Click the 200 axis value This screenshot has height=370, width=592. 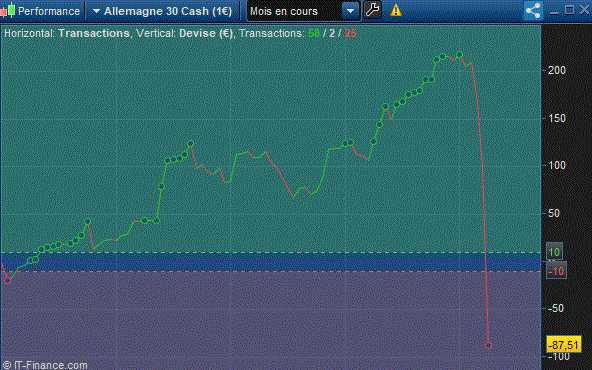(557, 70)
